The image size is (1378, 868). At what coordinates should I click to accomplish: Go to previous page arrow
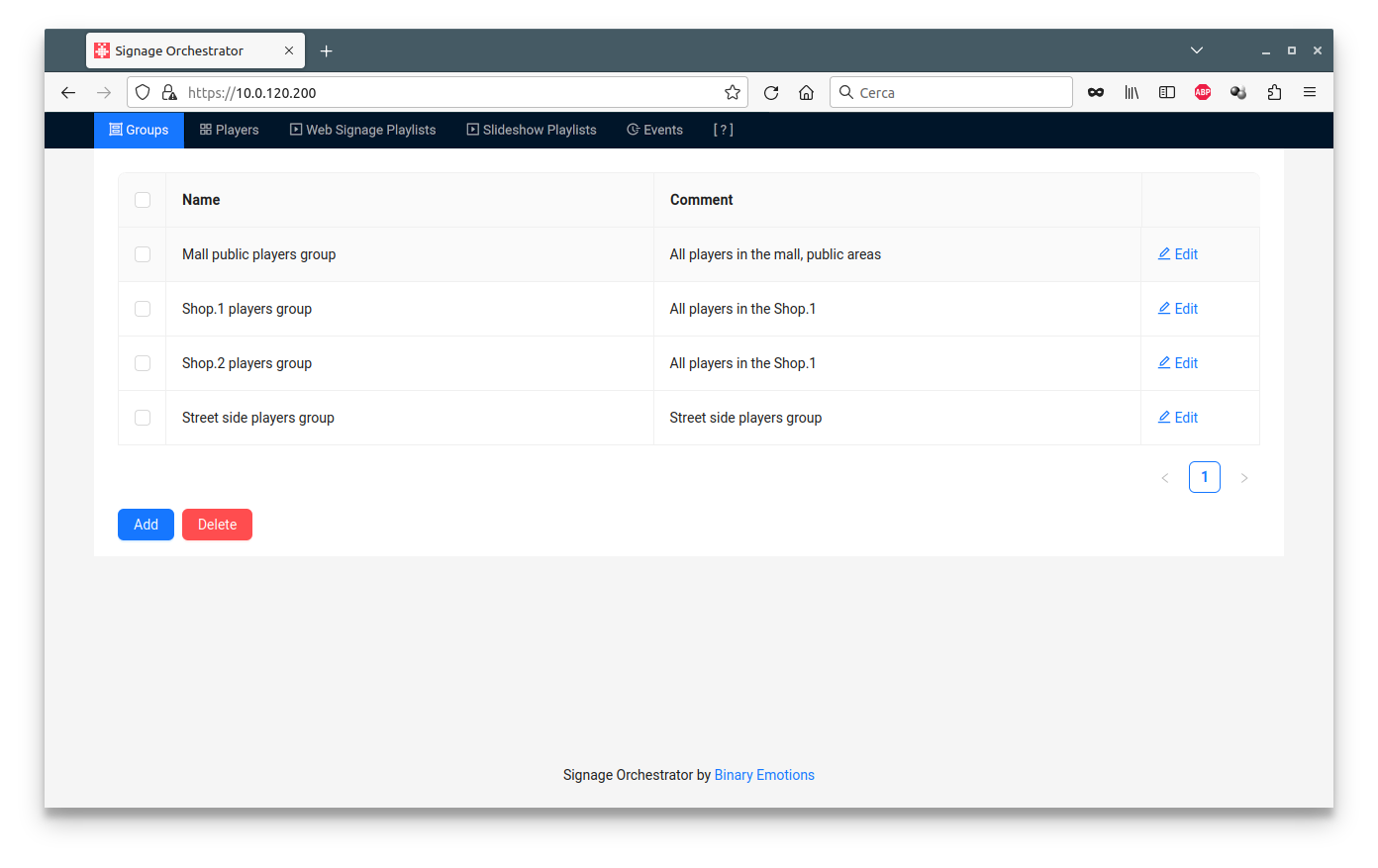1165,478
